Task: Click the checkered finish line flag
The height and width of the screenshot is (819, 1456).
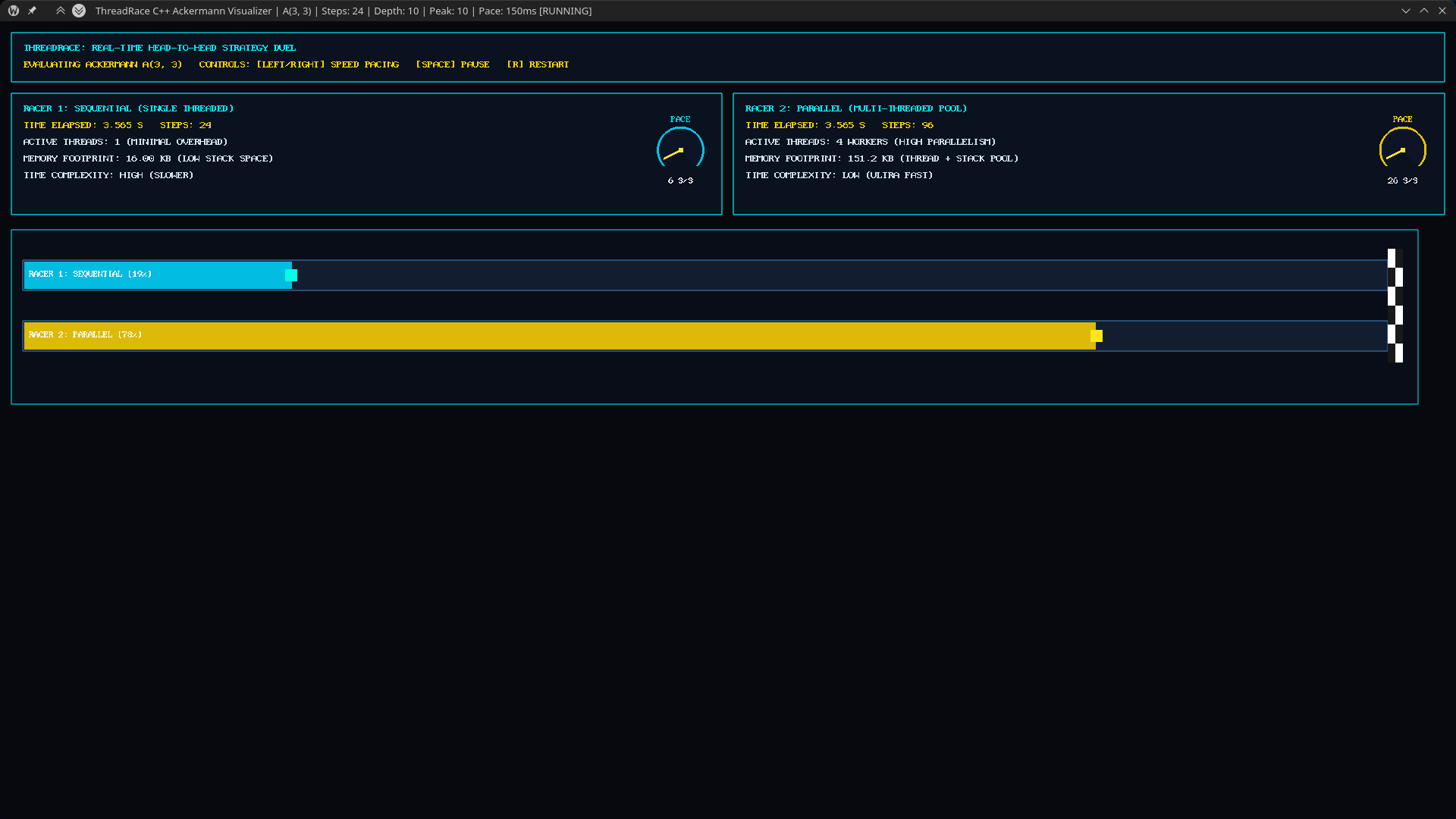Action: click(1395, 306)
